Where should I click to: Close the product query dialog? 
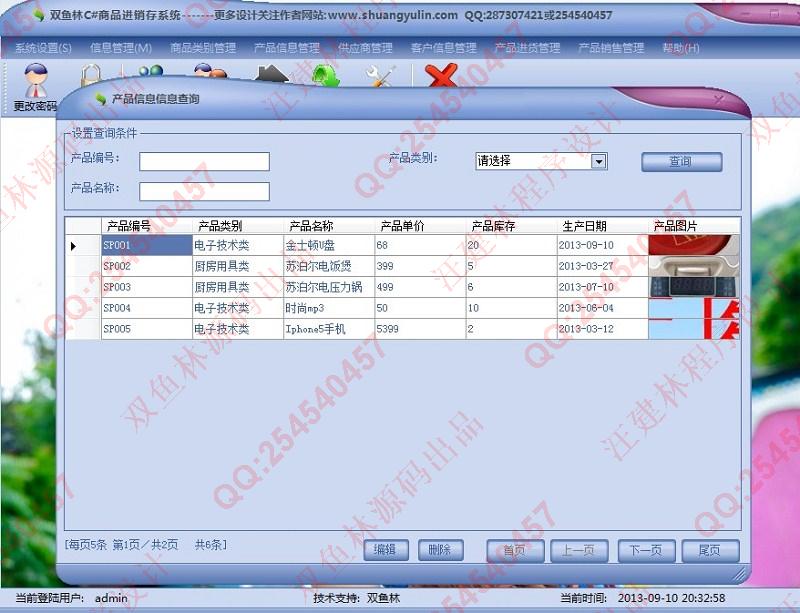tap(718, 99)
